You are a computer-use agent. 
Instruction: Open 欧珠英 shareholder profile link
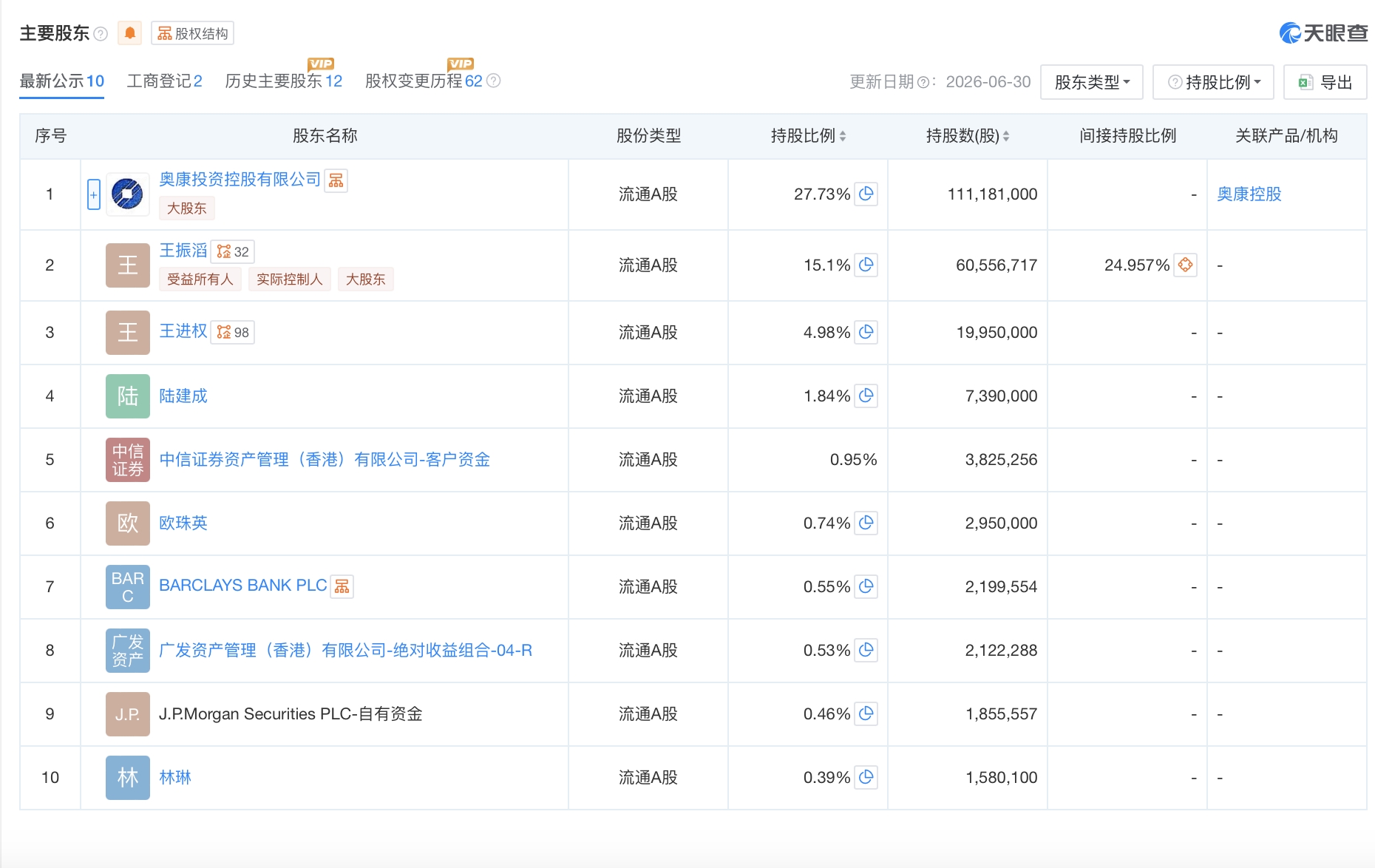coord(183,523)
